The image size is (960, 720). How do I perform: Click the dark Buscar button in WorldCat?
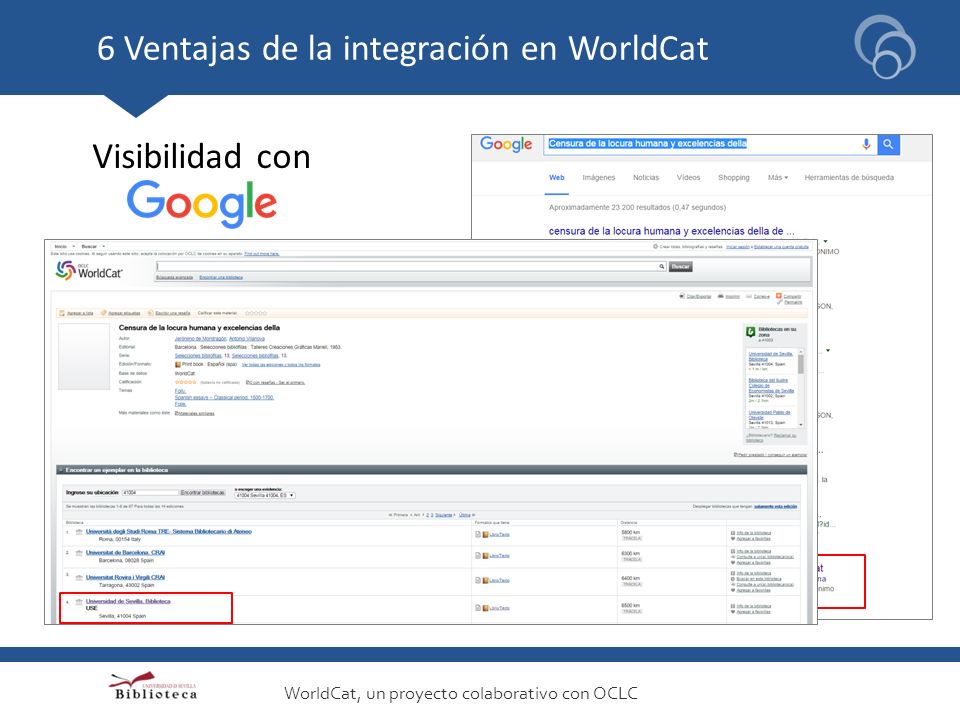(680, 266)
